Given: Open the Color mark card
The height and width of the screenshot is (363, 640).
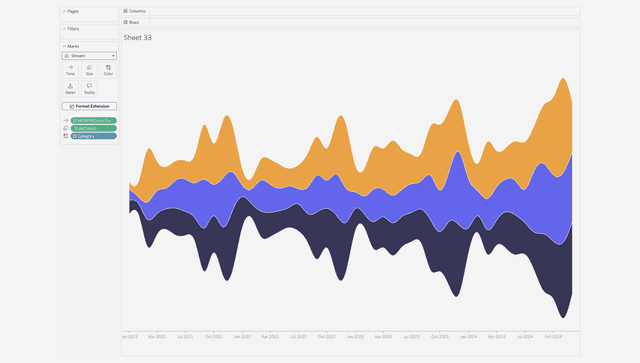Looking at the screenshot, I should pos(108,70).
